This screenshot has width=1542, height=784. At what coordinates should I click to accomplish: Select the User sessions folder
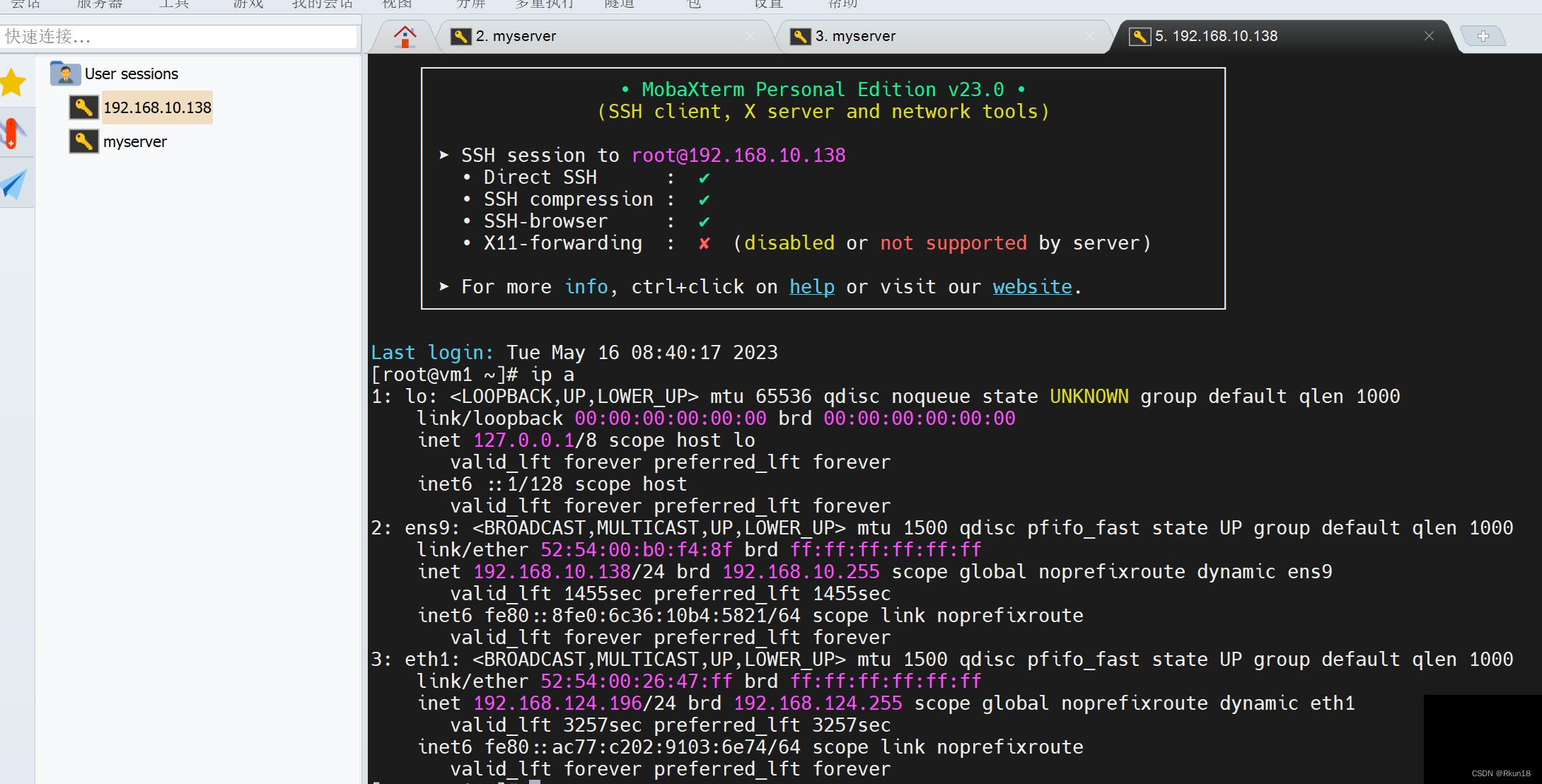click(132, 74)
